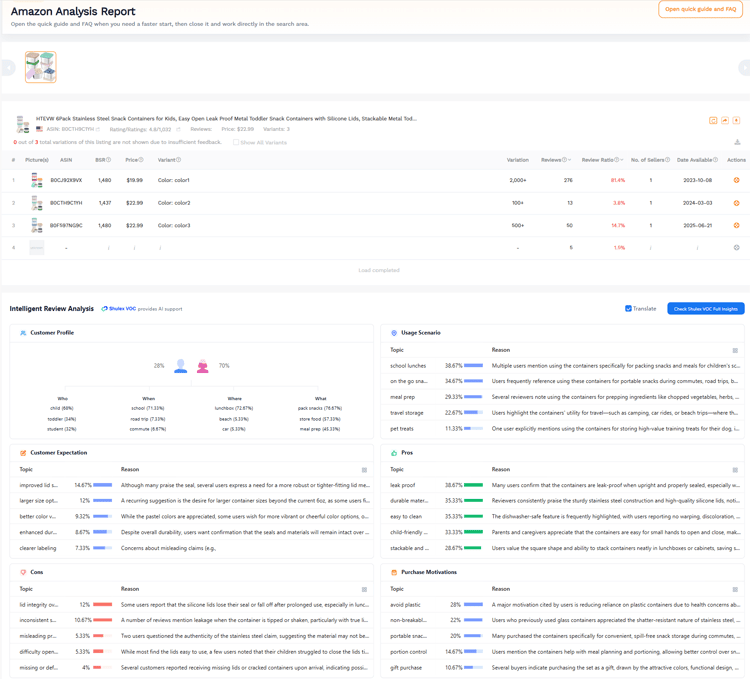Download the variations table via gray icon

click(x=737, y=142)
